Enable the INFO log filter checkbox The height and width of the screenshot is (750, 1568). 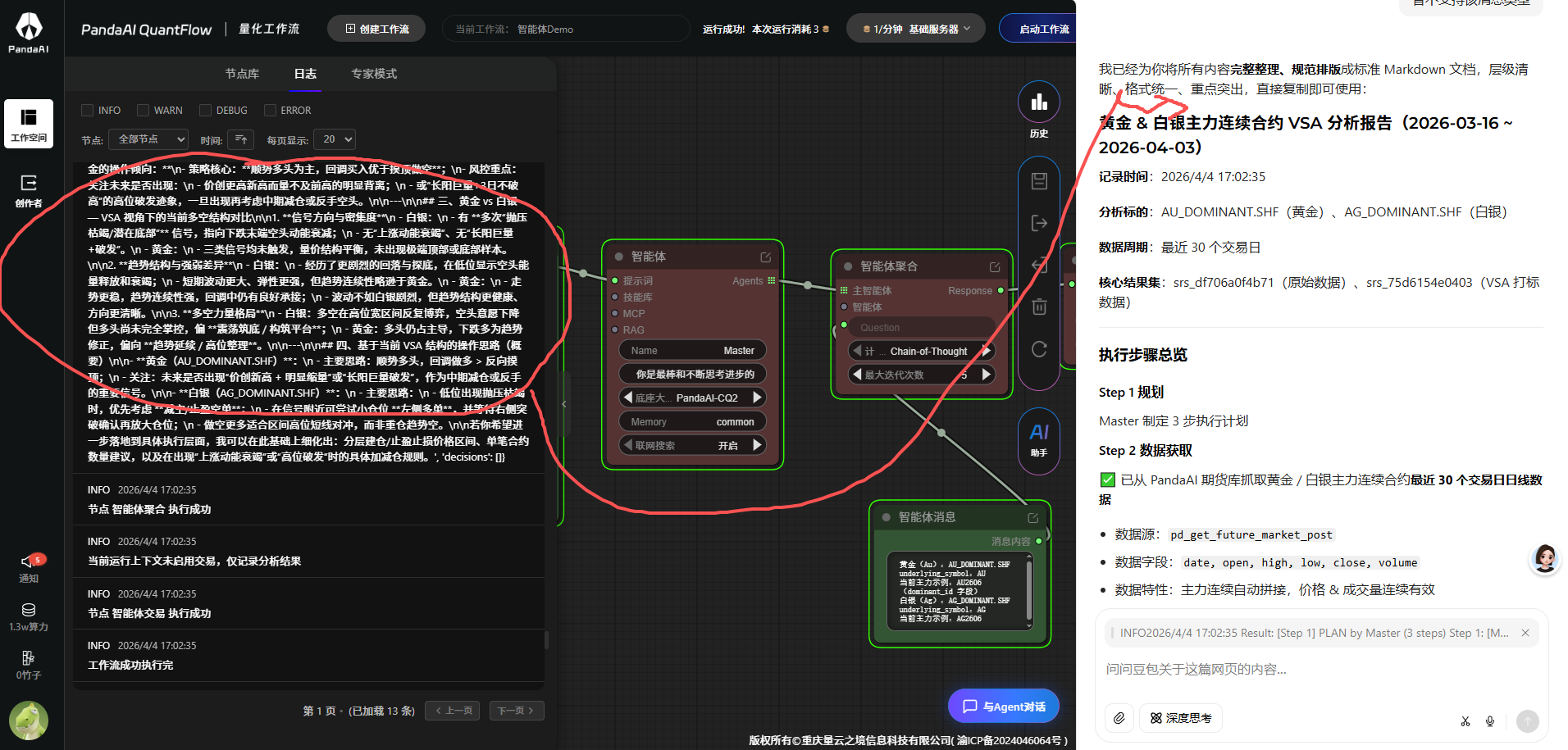click(87, 110)
